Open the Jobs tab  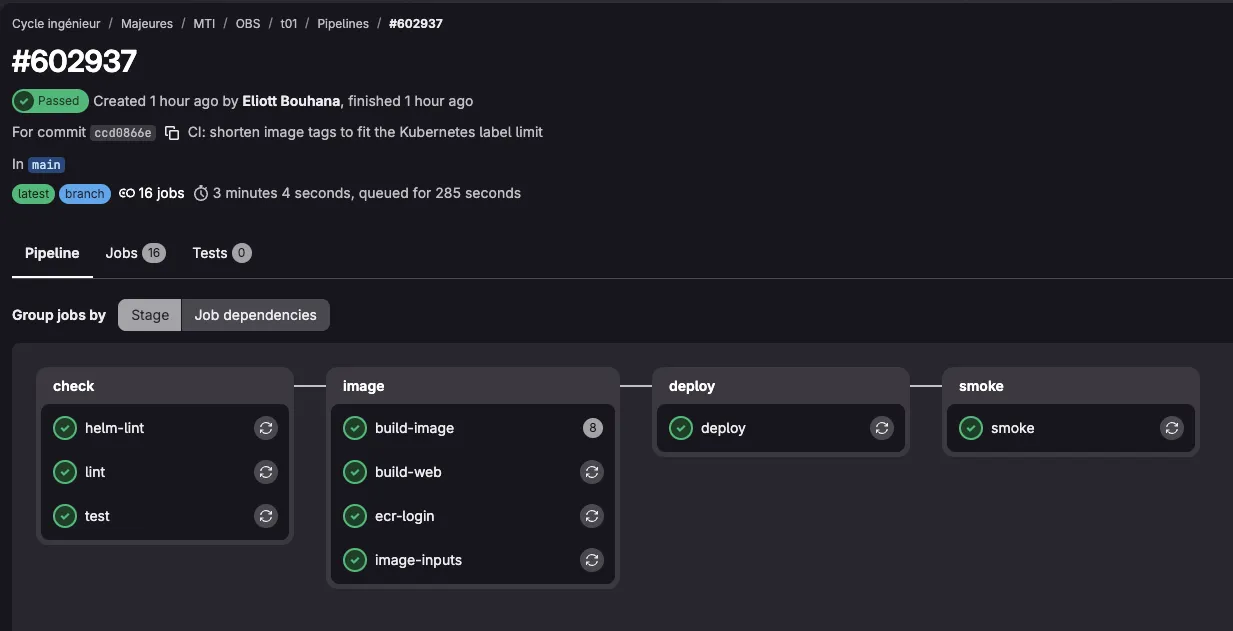pos(135,253)
